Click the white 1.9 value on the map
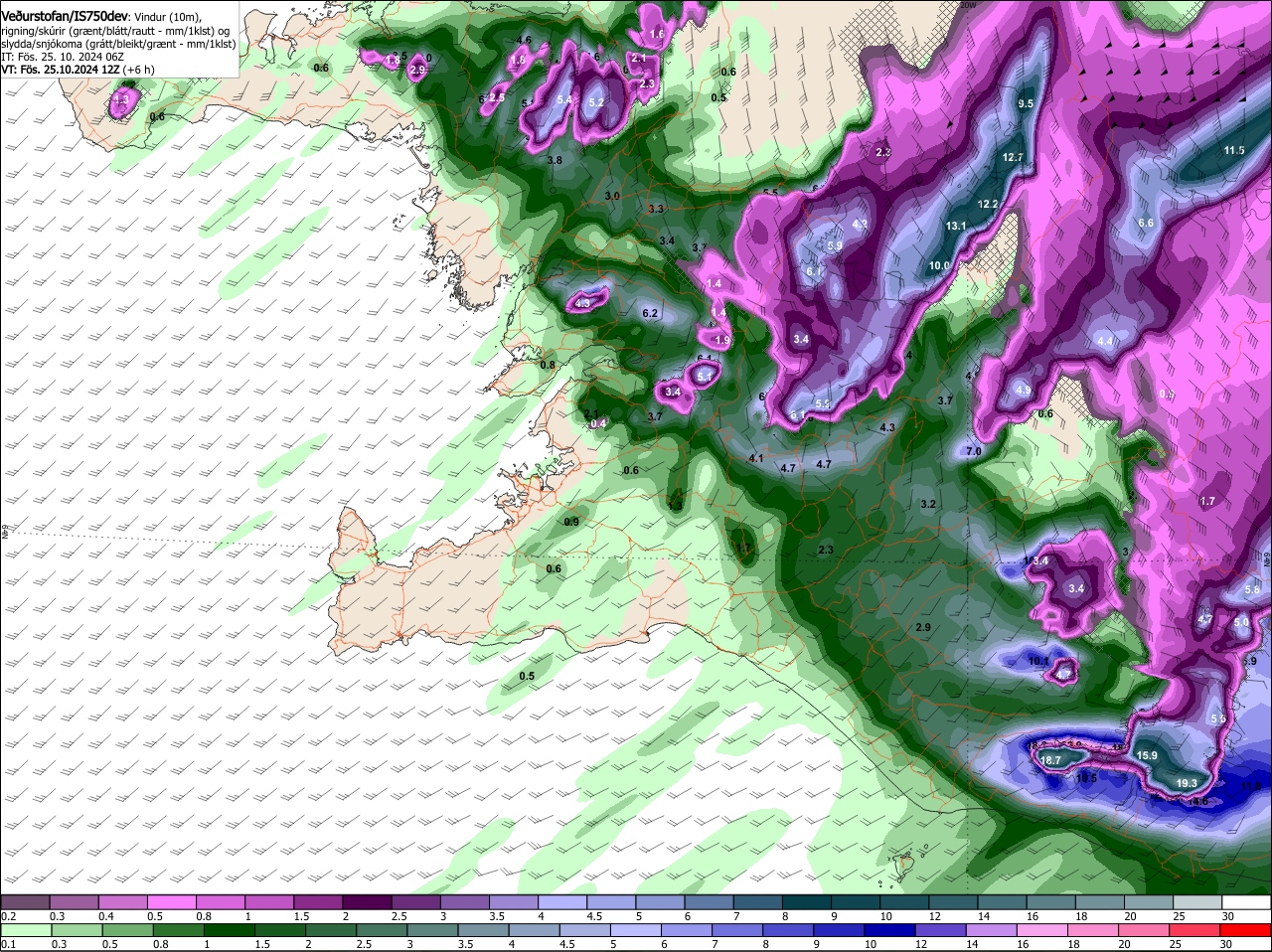This screenshot has height=952, width=1272. [722, 341]
